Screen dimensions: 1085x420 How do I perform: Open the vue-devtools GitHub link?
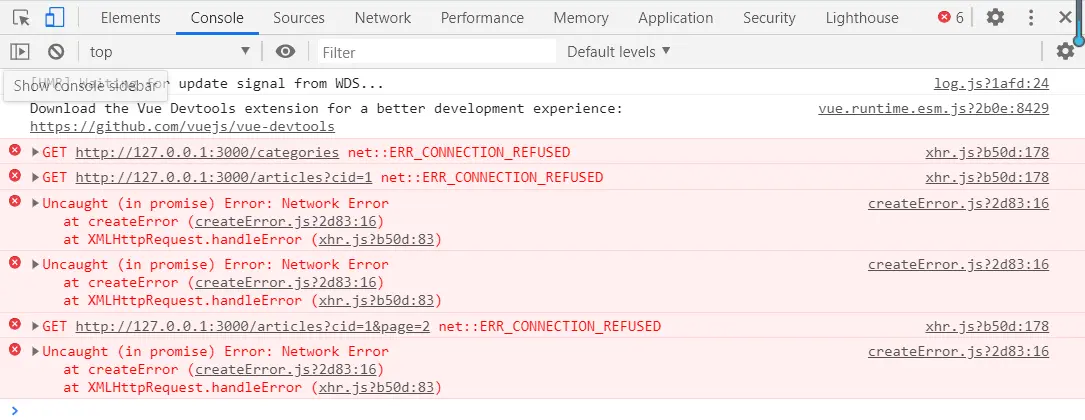(x=182, y=127)
